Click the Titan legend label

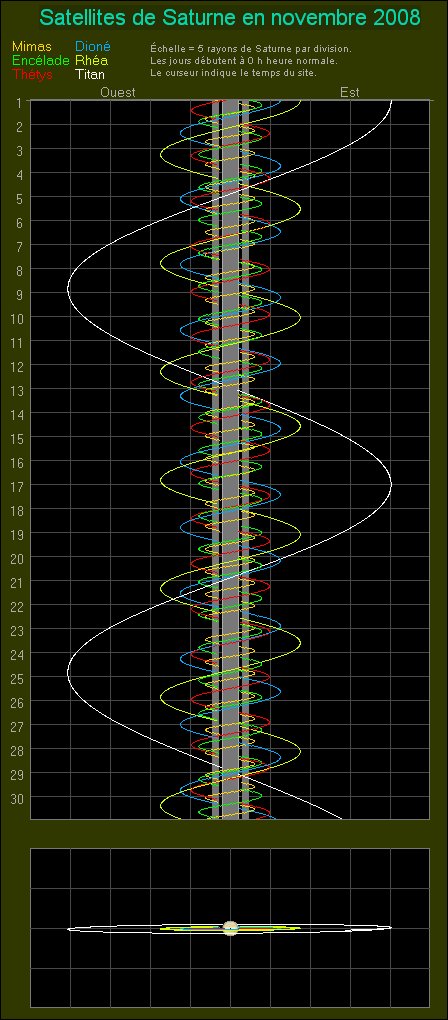point(90,75)
